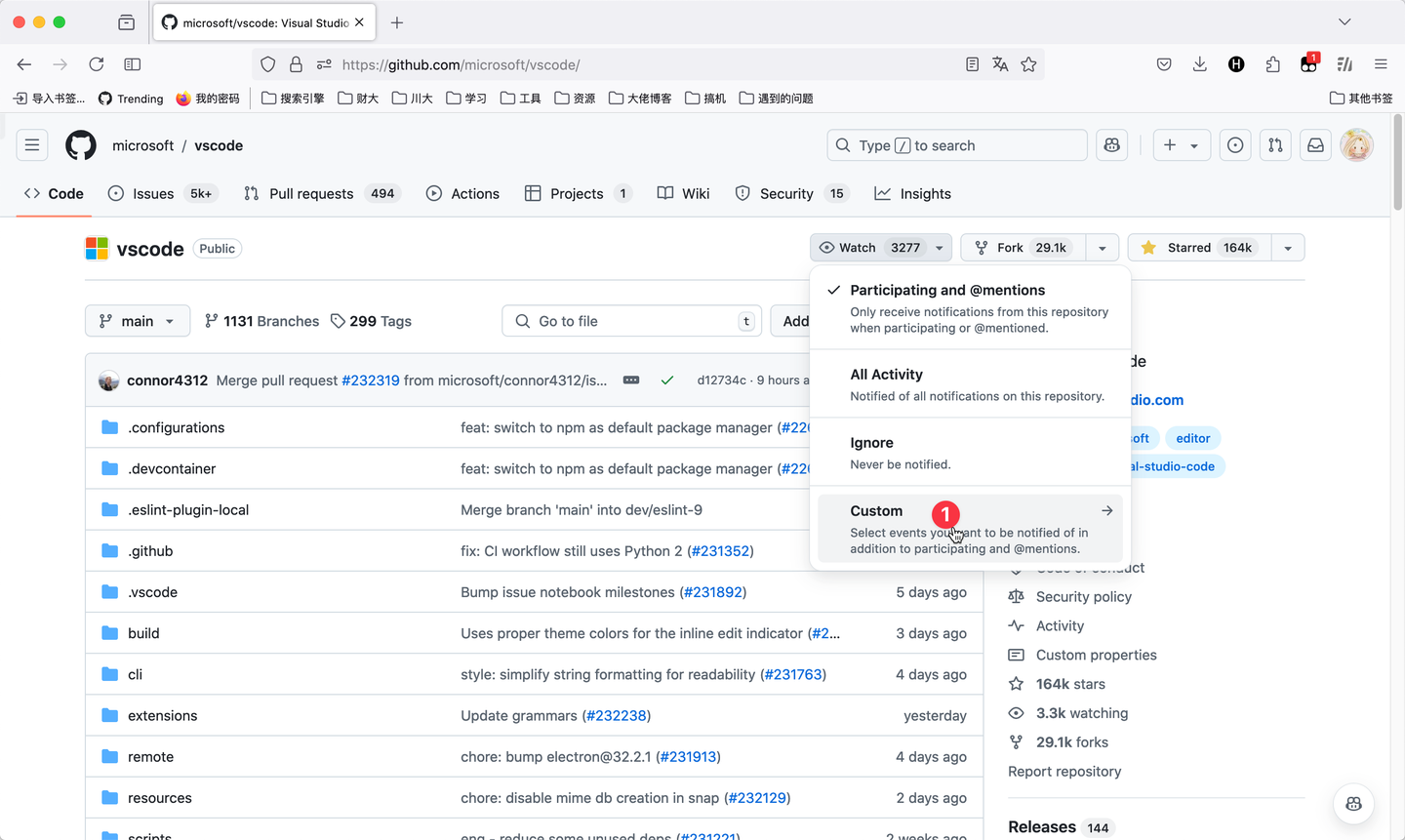List all tabs with the chevron

1345,22
